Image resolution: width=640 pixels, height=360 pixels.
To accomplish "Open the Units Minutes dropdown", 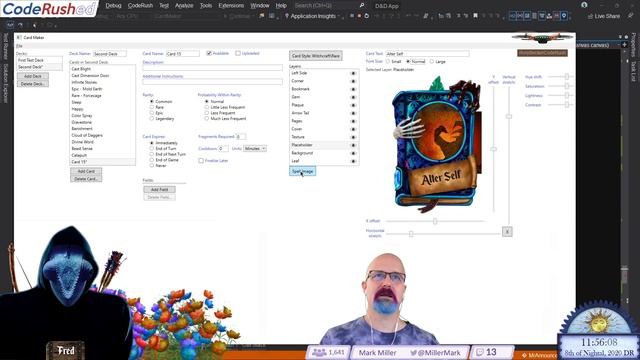I will 255,149.
